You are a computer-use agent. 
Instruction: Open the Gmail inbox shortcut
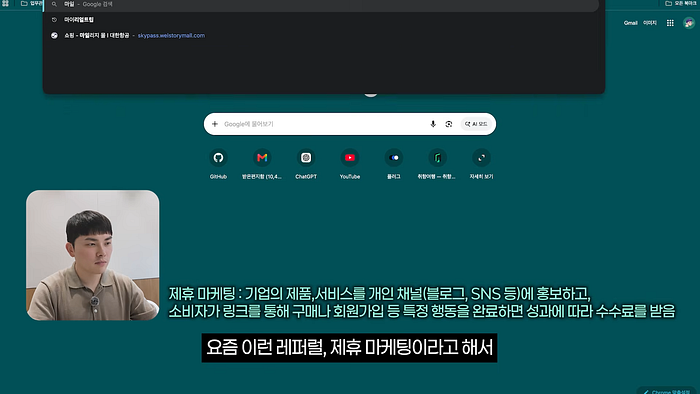(262, 164)
